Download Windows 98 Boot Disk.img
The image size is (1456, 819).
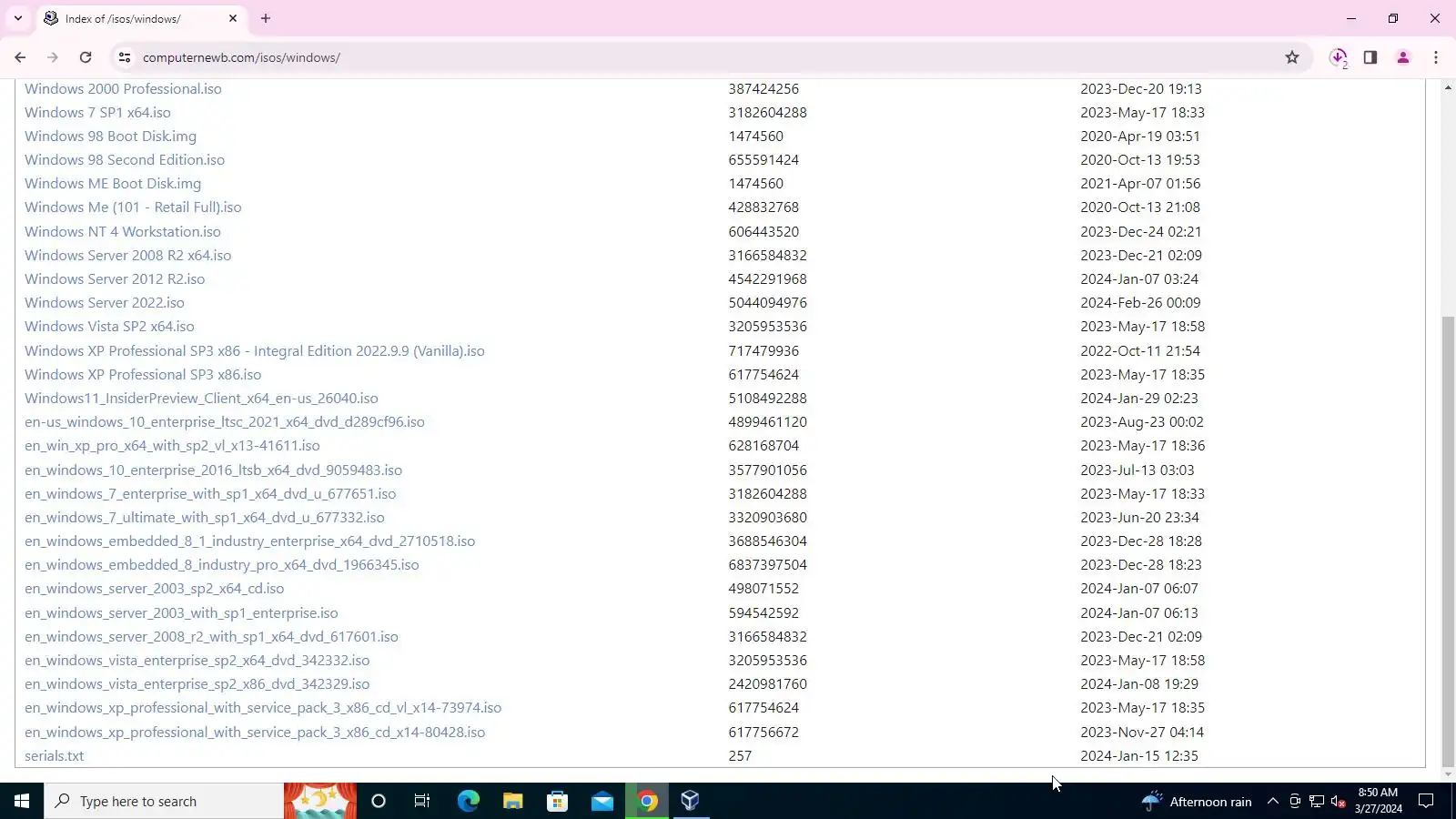110,136
